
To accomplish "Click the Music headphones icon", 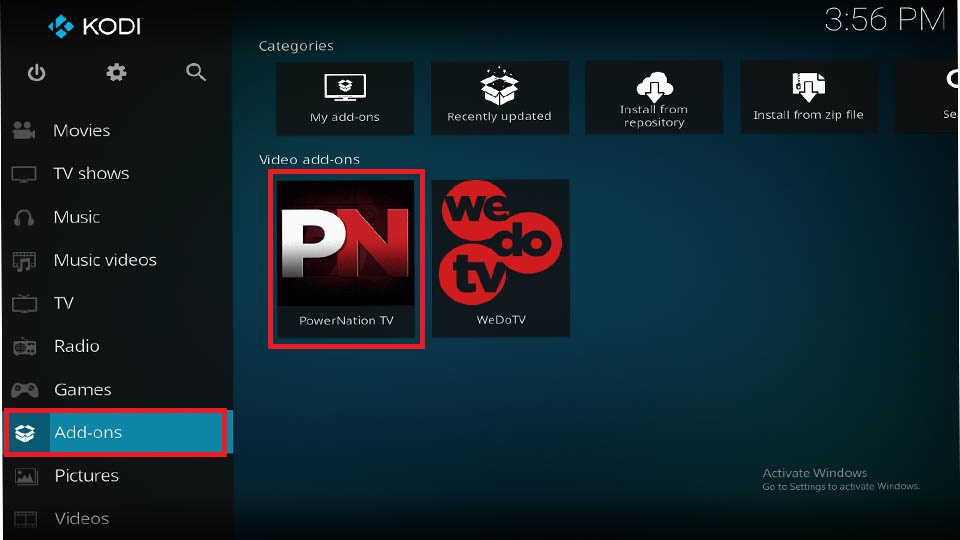I will 24,217.
